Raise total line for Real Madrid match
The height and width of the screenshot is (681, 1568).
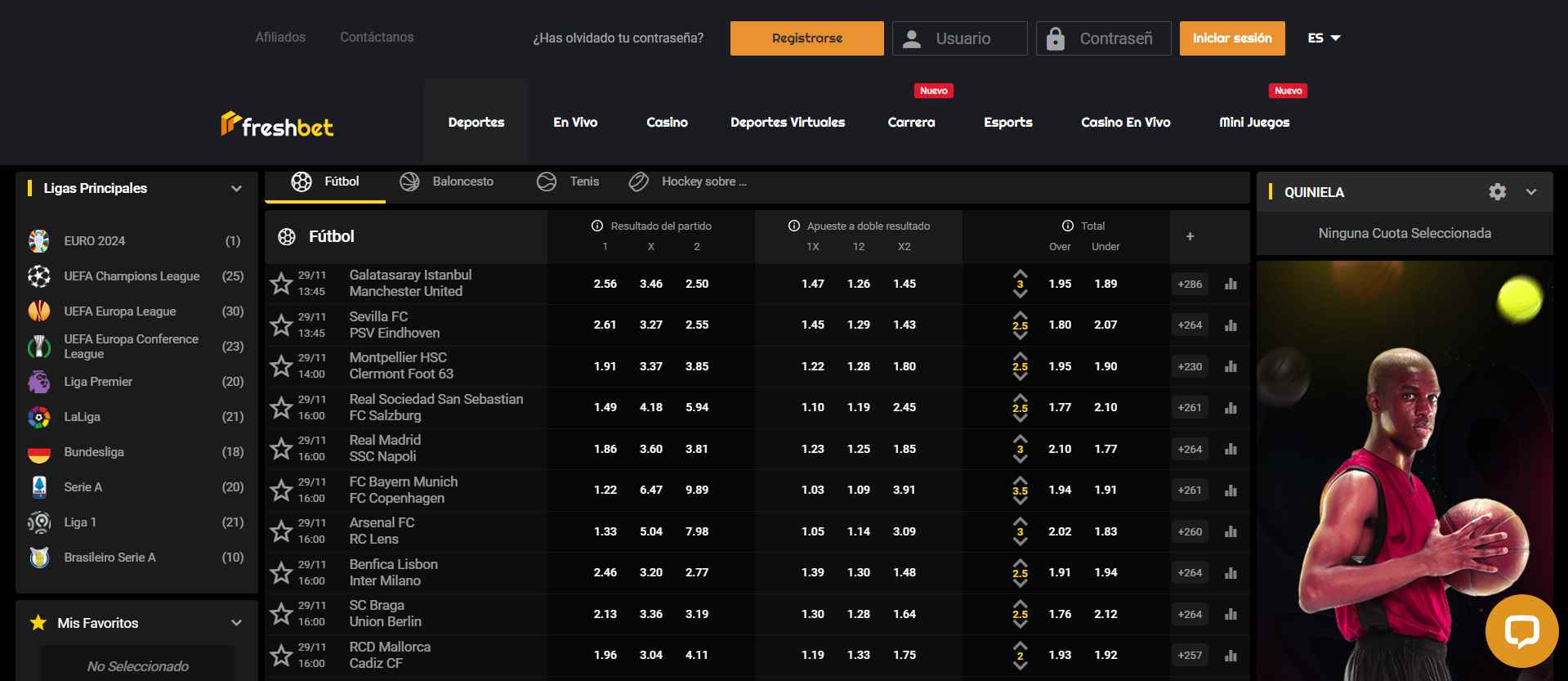(1020, 439)
